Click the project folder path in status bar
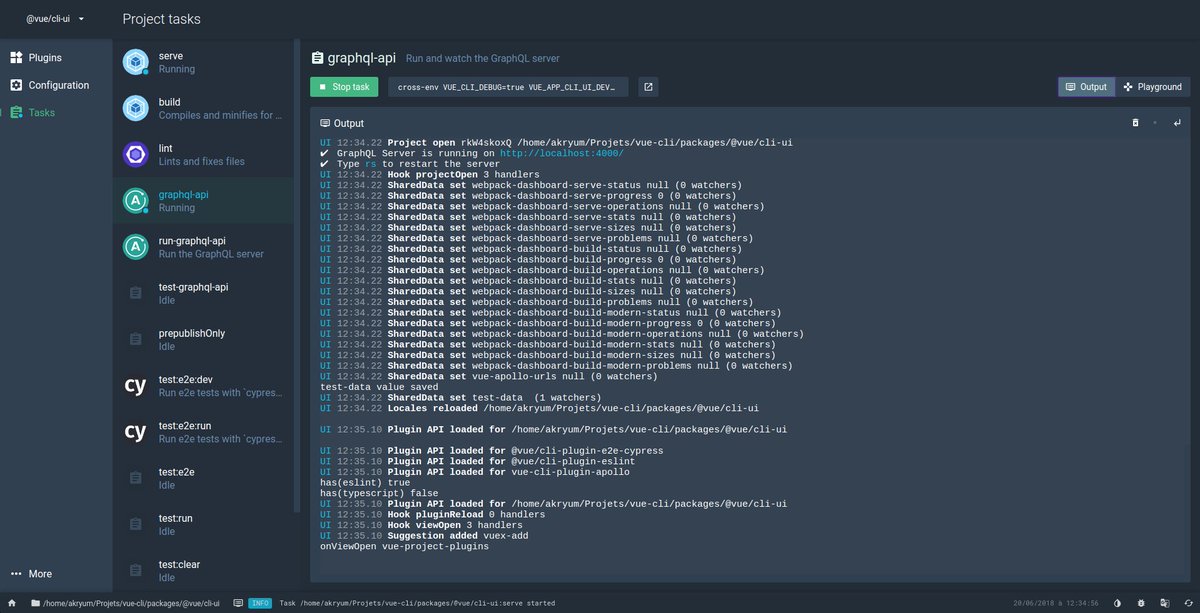This screenshot has width=1200, height=613. pos(125,603)
